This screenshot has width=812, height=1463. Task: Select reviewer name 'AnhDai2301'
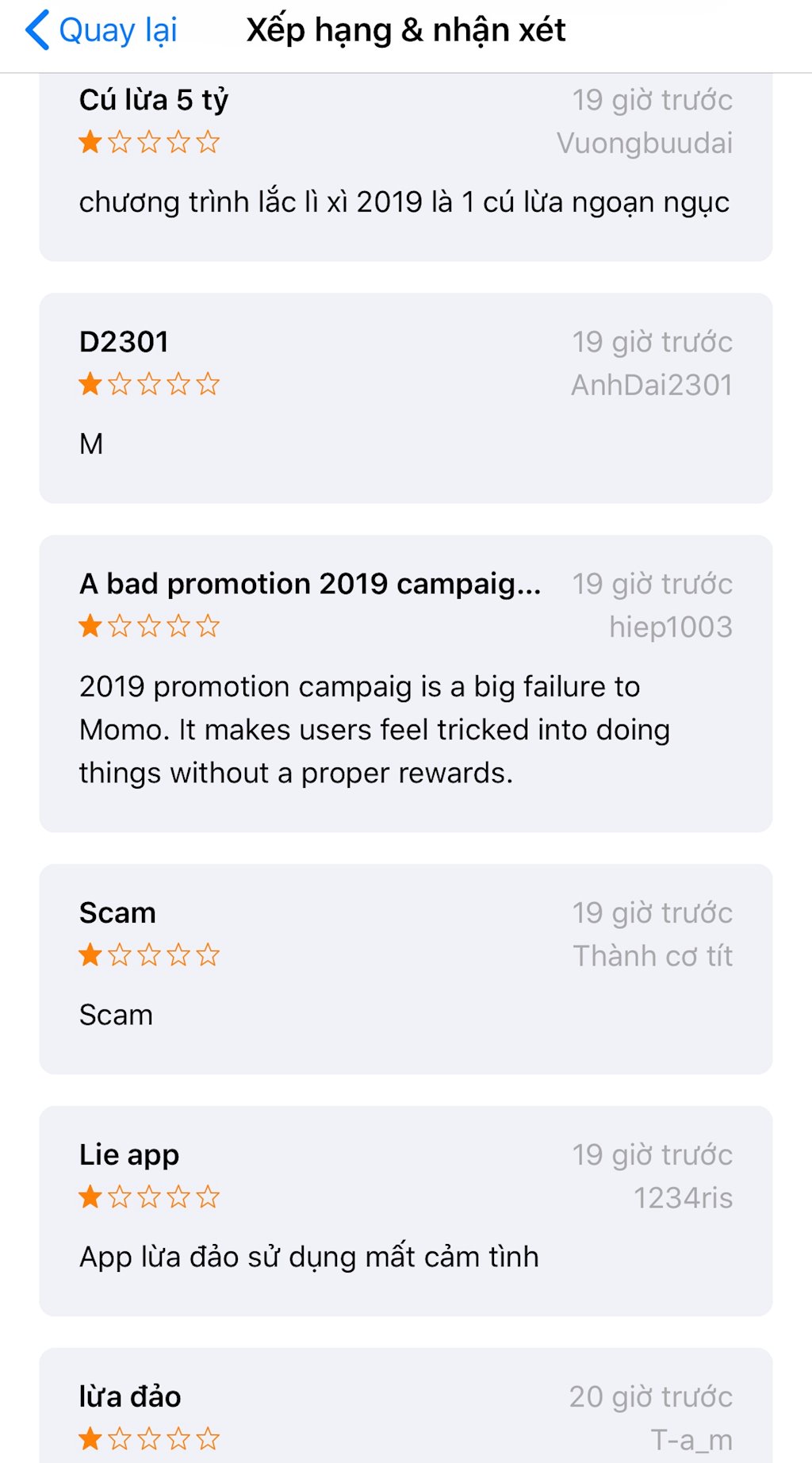[651, 386]
